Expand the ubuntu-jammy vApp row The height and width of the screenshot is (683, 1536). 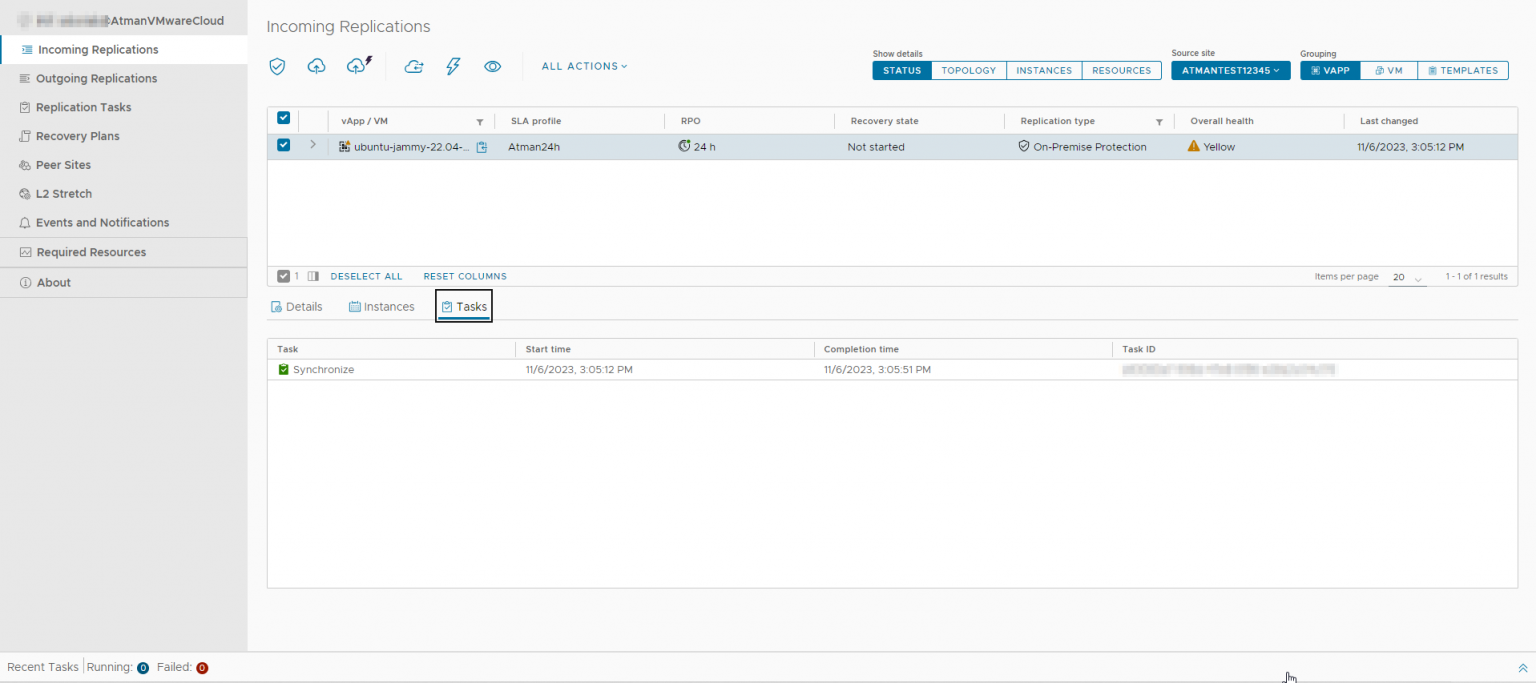pos(312,145)
